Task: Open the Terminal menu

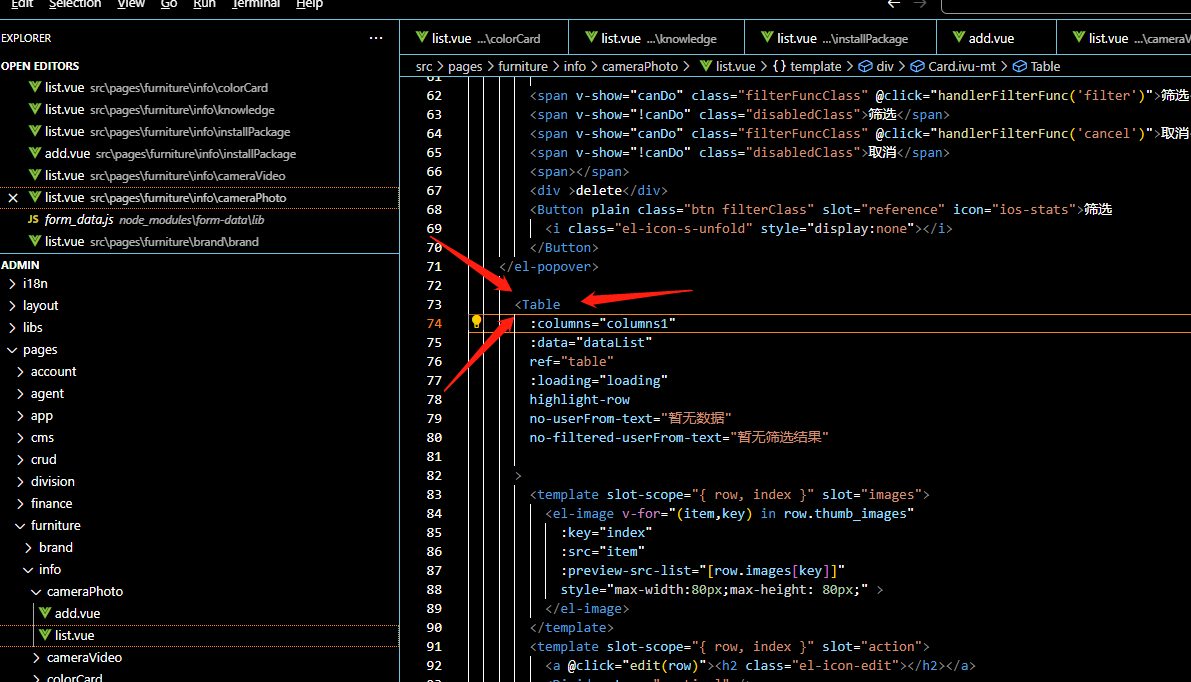Action: (256, 4)
